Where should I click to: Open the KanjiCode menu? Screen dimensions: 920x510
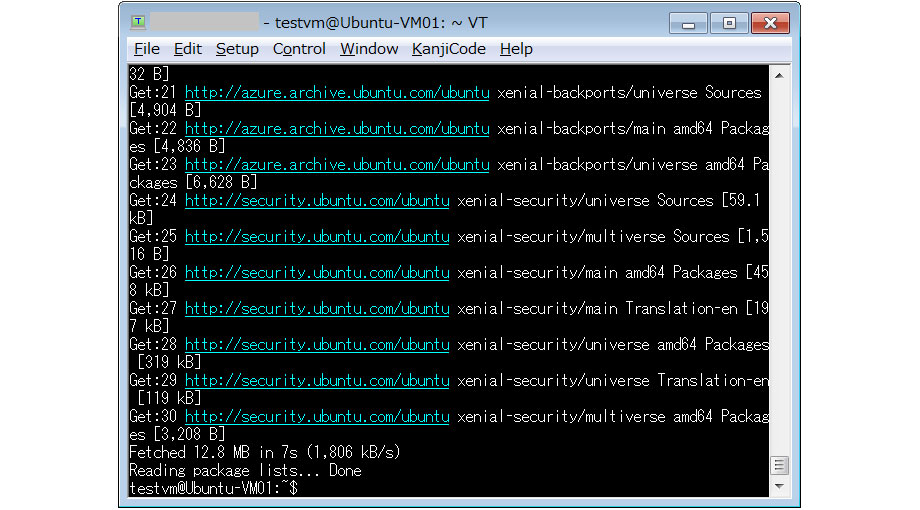point(449,49)
